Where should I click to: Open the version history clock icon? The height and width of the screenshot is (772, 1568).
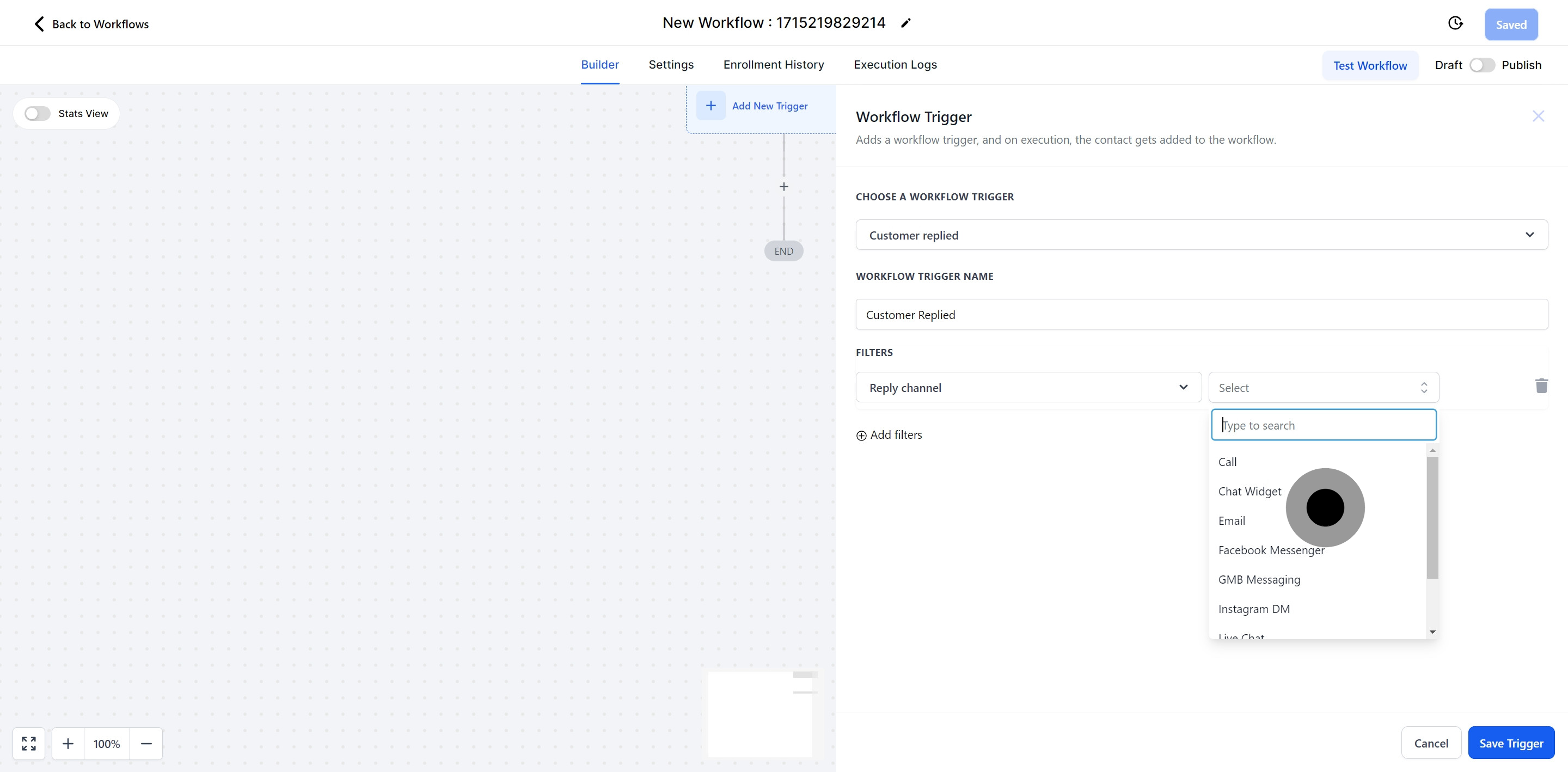1455,23
